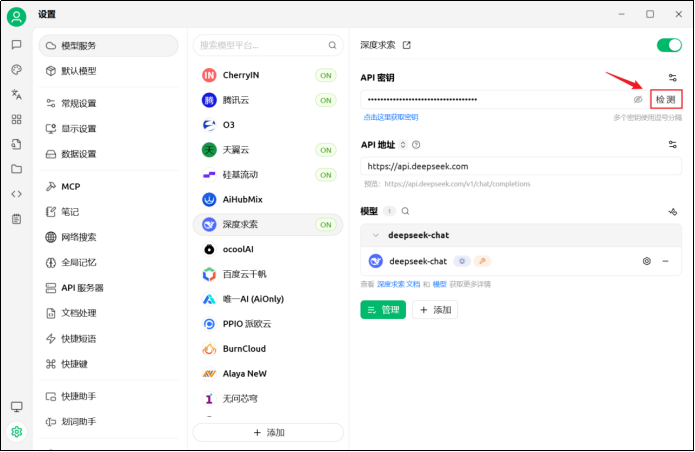Select the 天翼云 provider
The width and height of the screenshot is (695, 452).
pyautogui.click(x=268, y=150)
